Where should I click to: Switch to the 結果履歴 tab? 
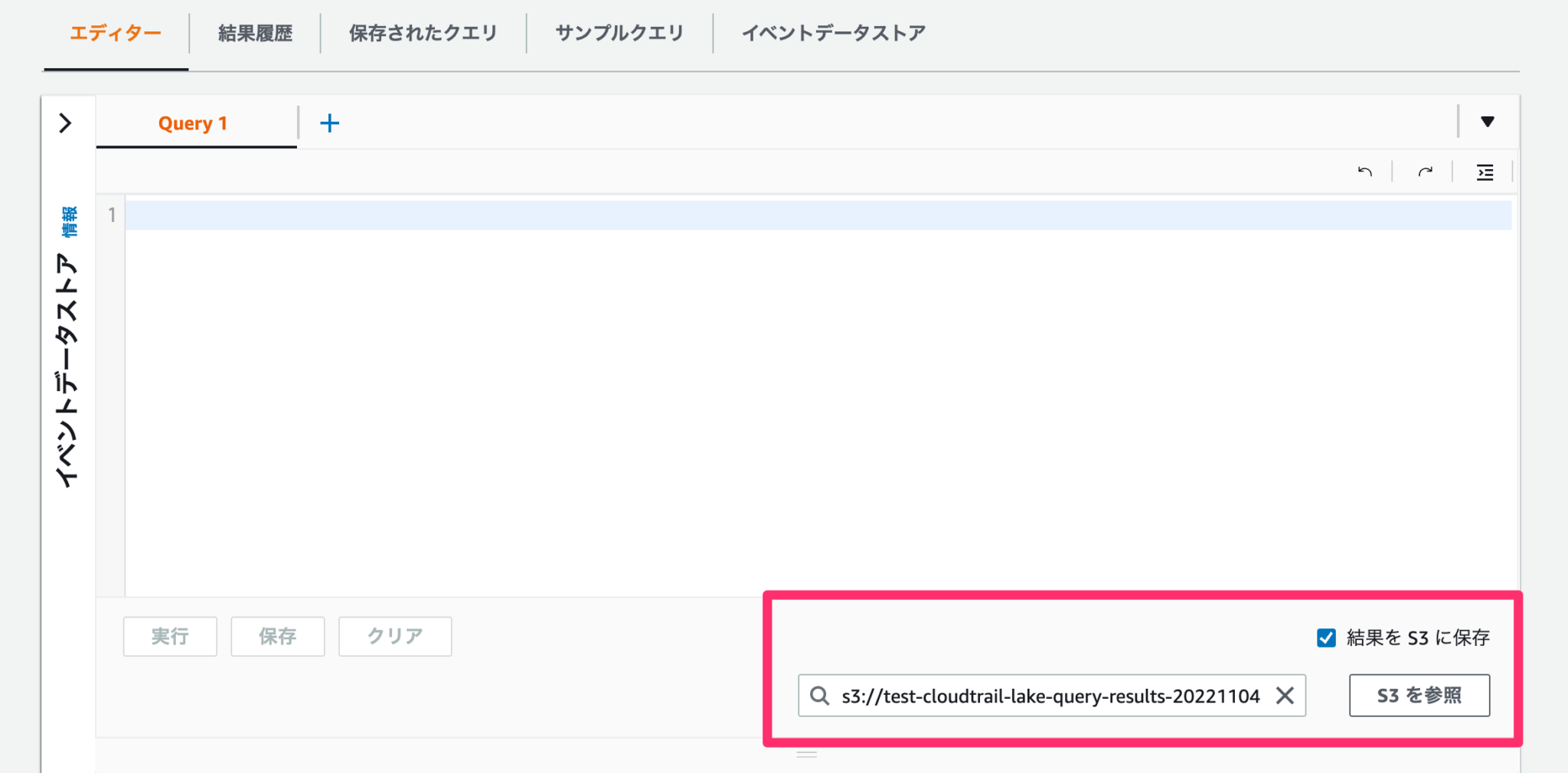click(x=254, y=32)
